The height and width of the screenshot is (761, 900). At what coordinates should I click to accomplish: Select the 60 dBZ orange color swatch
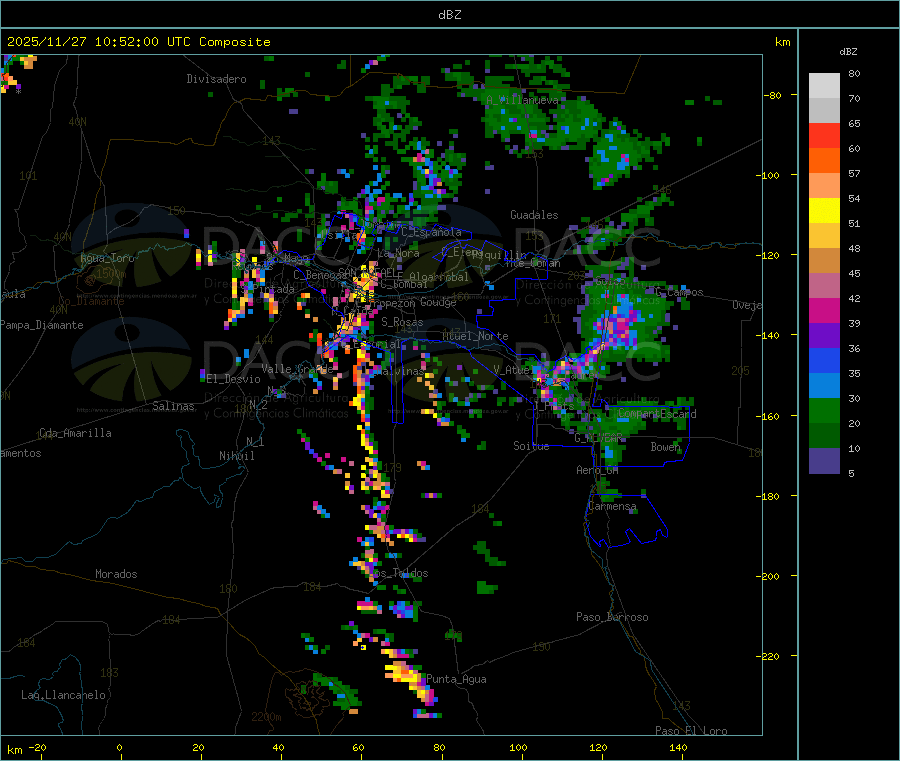[x=824, y=161]
